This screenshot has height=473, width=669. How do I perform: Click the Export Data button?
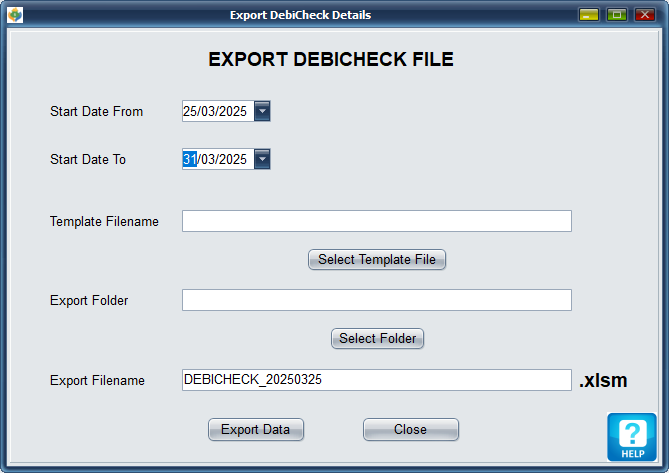tap(255, 430)
